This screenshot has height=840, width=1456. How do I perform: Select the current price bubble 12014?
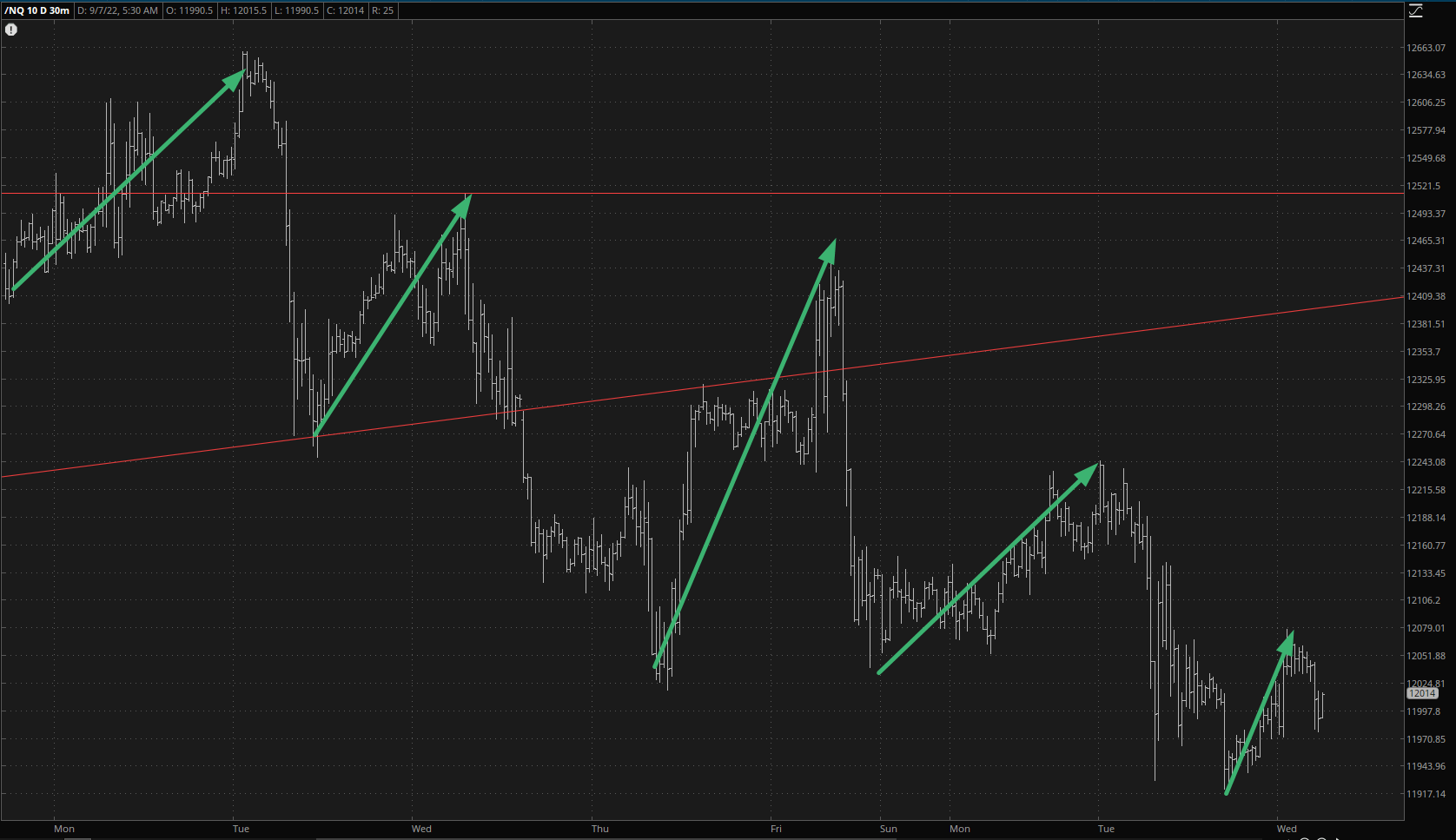coord(1422,693)
